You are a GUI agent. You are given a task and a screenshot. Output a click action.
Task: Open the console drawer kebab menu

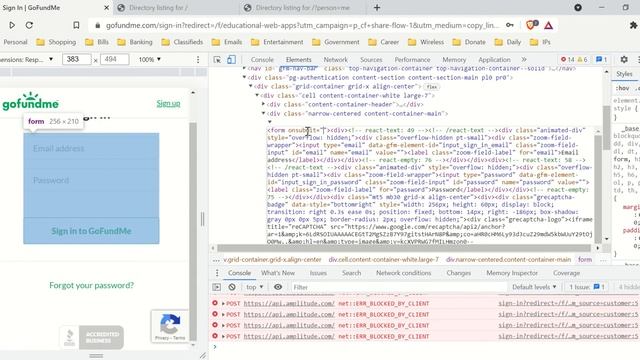click(x=217, y=273)
